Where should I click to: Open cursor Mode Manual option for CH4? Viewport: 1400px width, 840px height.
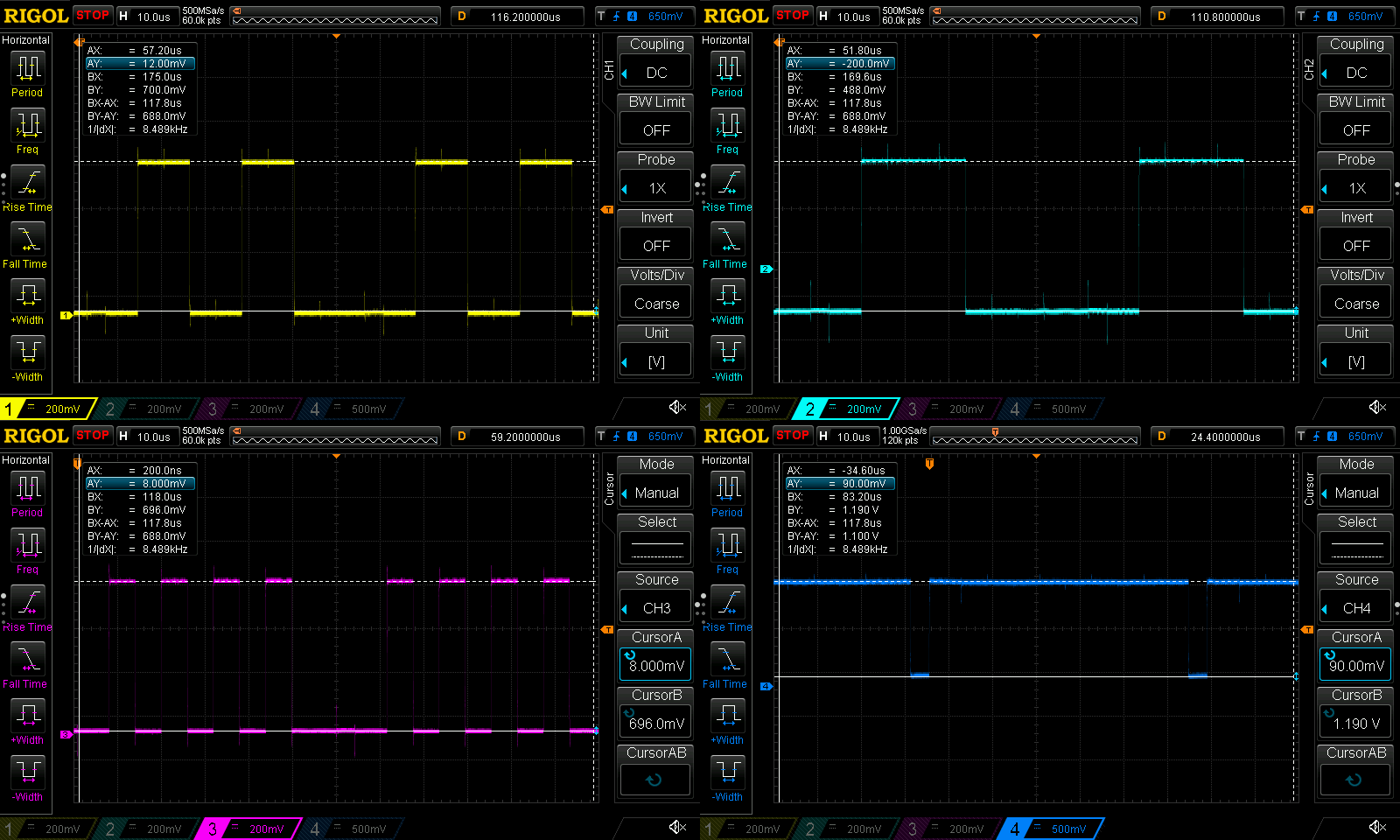(x=1356, y=492)
